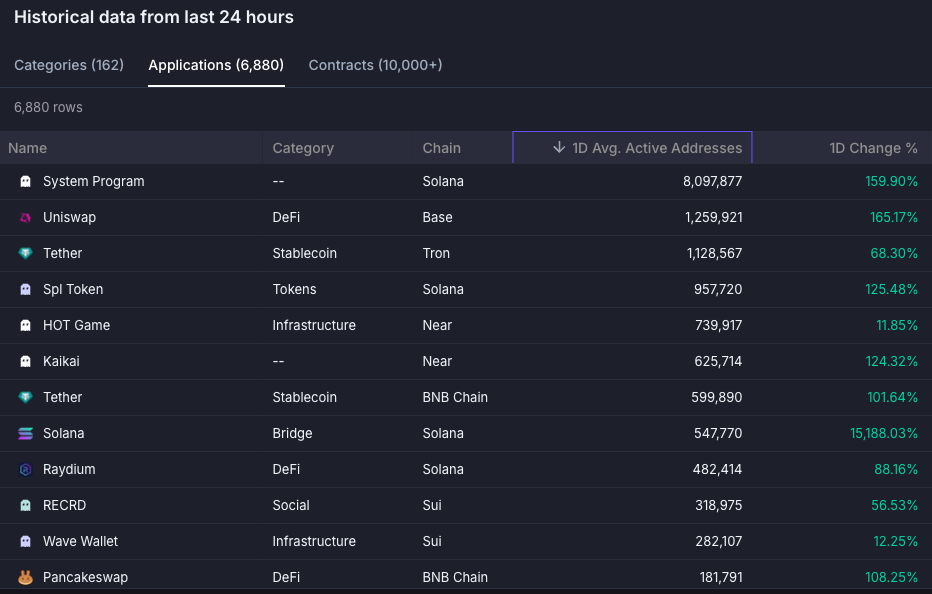The width and height of the screenshot is (932, 594).
Task: Click the Tokens category cell
Action: (294, 290)
